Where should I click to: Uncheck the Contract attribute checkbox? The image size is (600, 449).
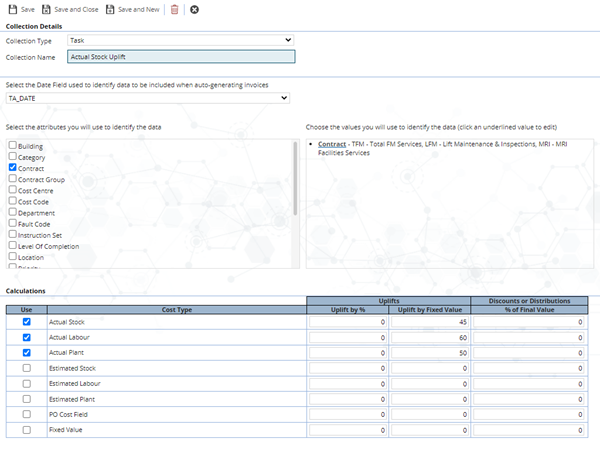[x=12, y=168]
